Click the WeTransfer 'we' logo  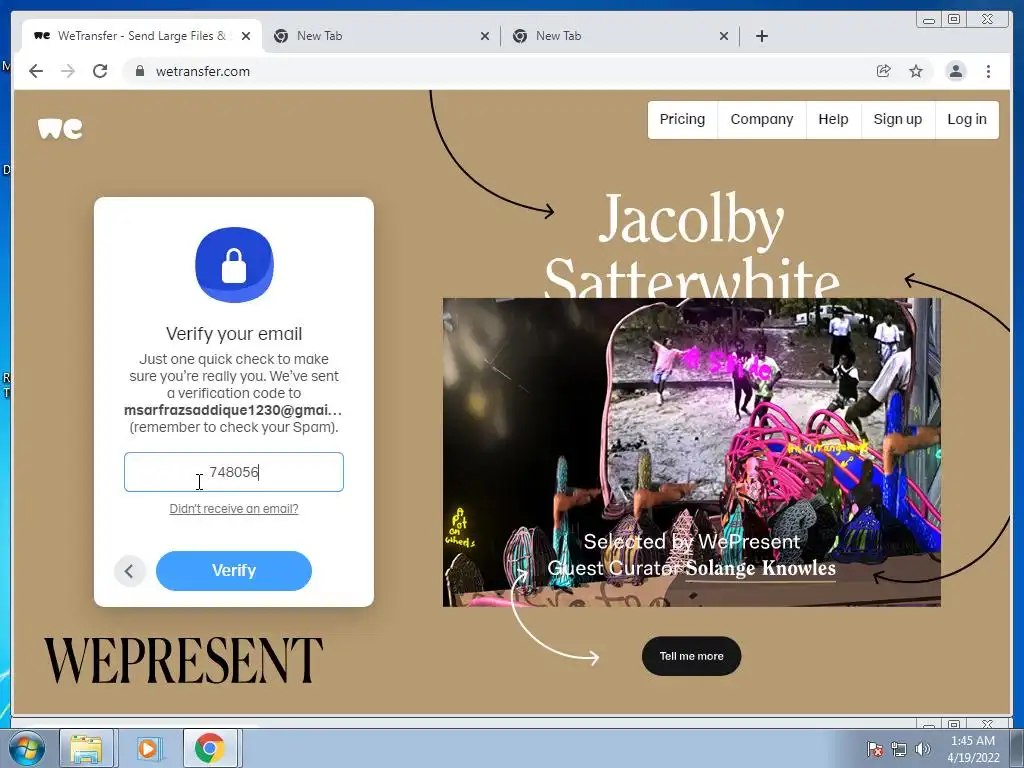60,128
